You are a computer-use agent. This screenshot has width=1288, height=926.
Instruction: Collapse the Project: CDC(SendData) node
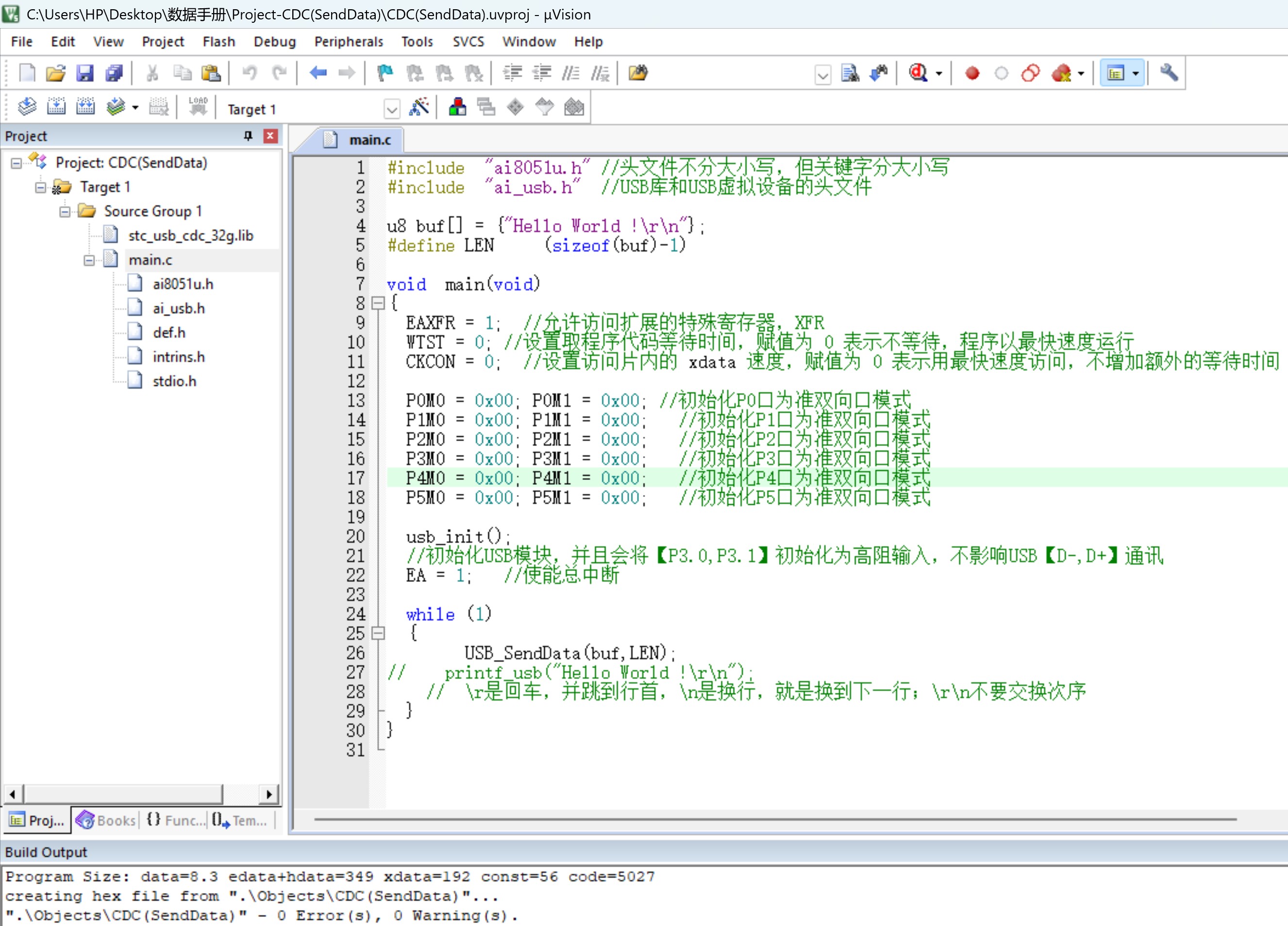[17, 164]
